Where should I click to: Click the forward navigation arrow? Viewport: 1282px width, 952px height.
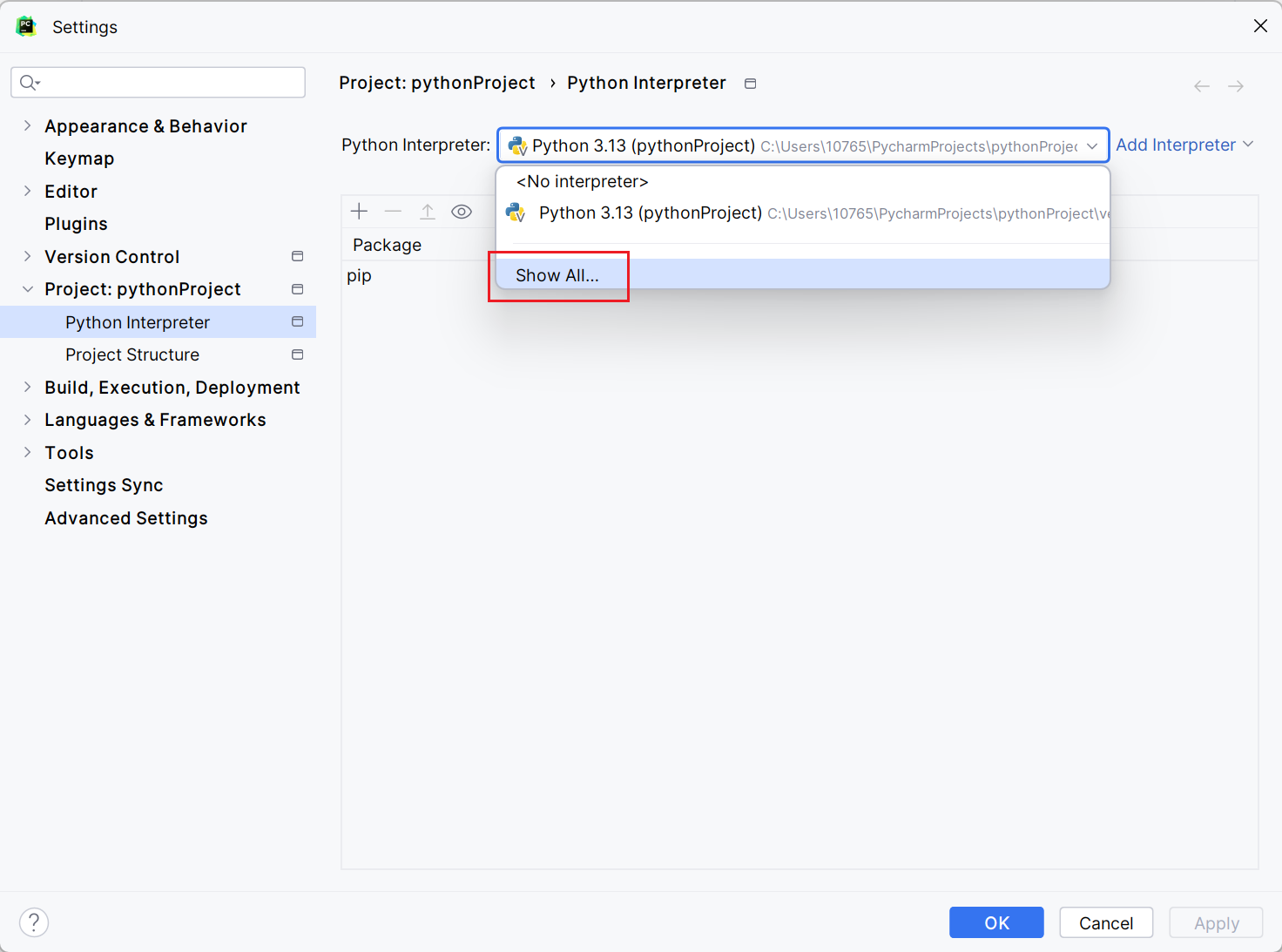pos(1236,86)
